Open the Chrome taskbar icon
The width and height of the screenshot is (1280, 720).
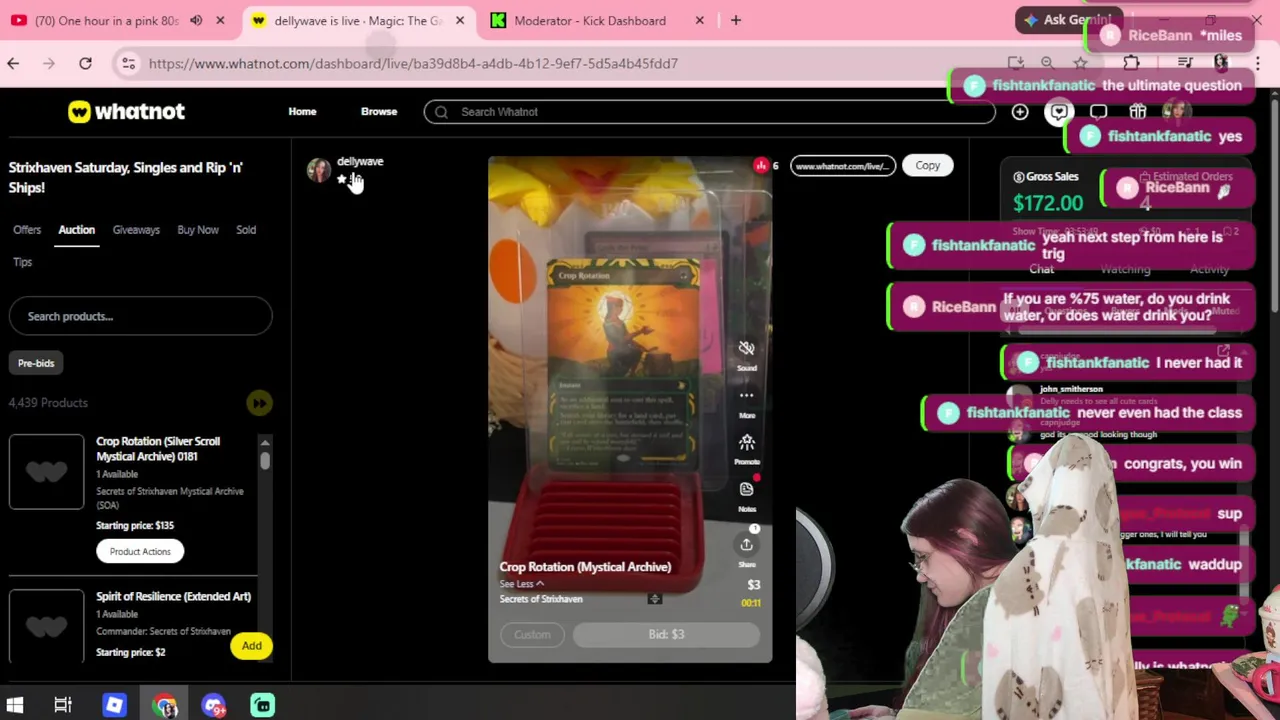(x=165, y=706)
